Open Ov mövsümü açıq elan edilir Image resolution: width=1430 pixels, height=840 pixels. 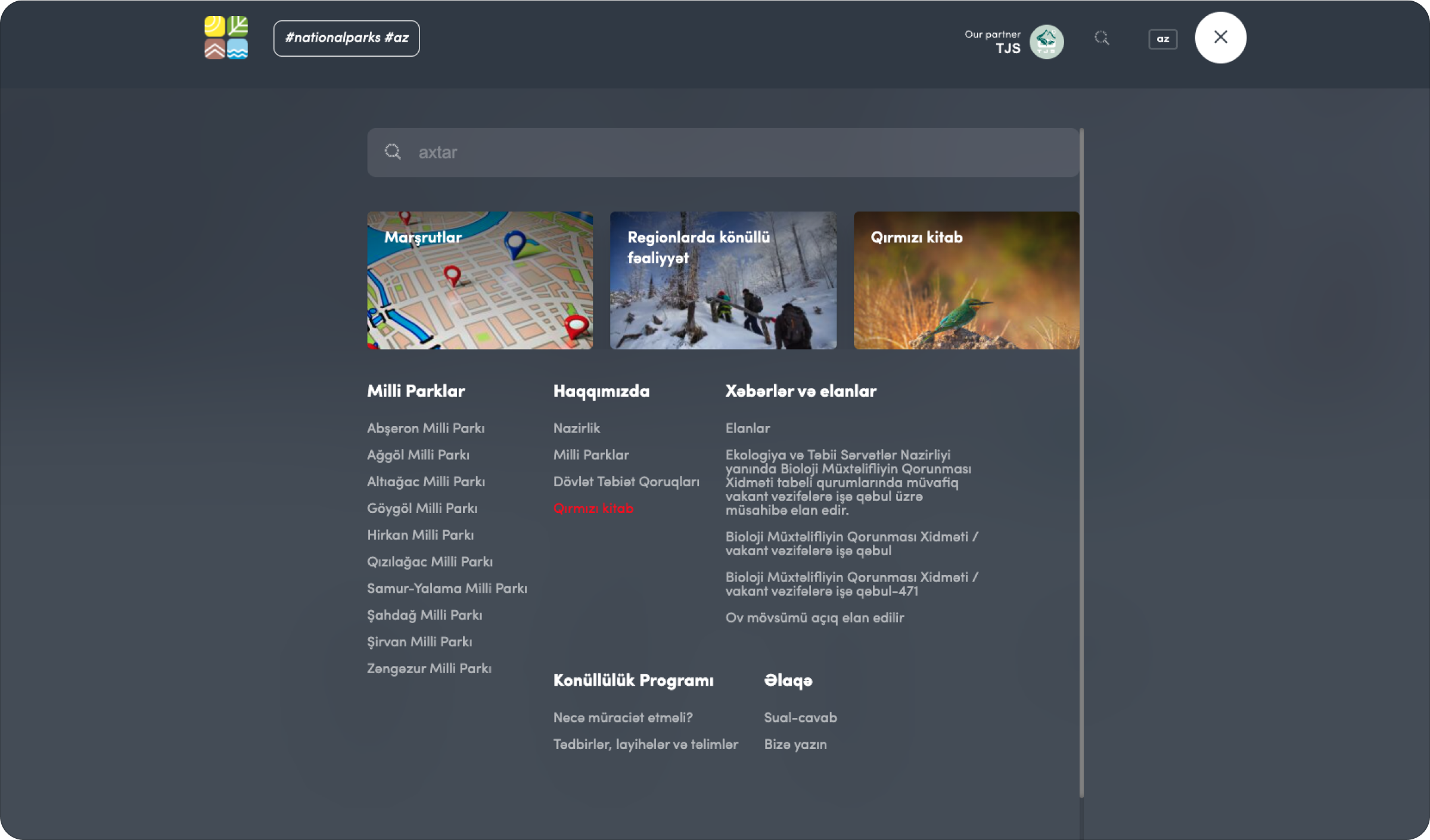pos(814,618)
